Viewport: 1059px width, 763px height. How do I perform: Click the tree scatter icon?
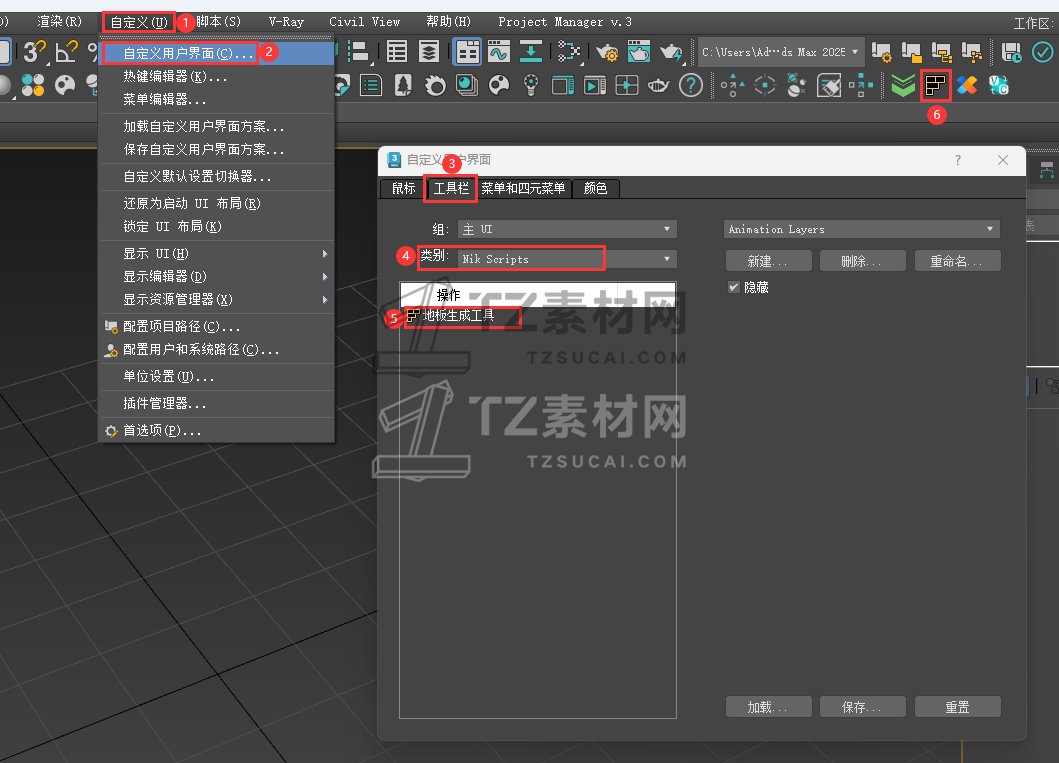point(403,86)
